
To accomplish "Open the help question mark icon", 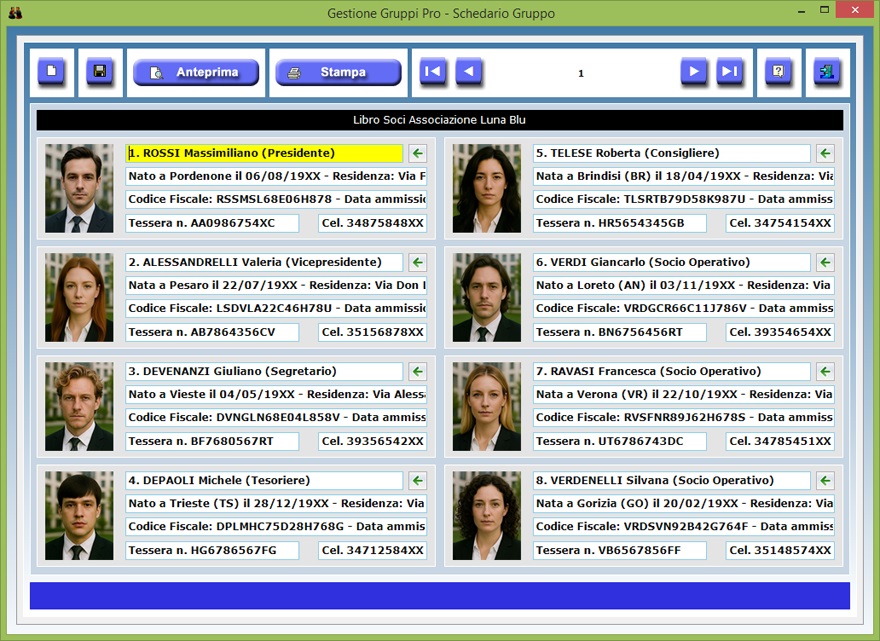I will (x=779, y=72).
